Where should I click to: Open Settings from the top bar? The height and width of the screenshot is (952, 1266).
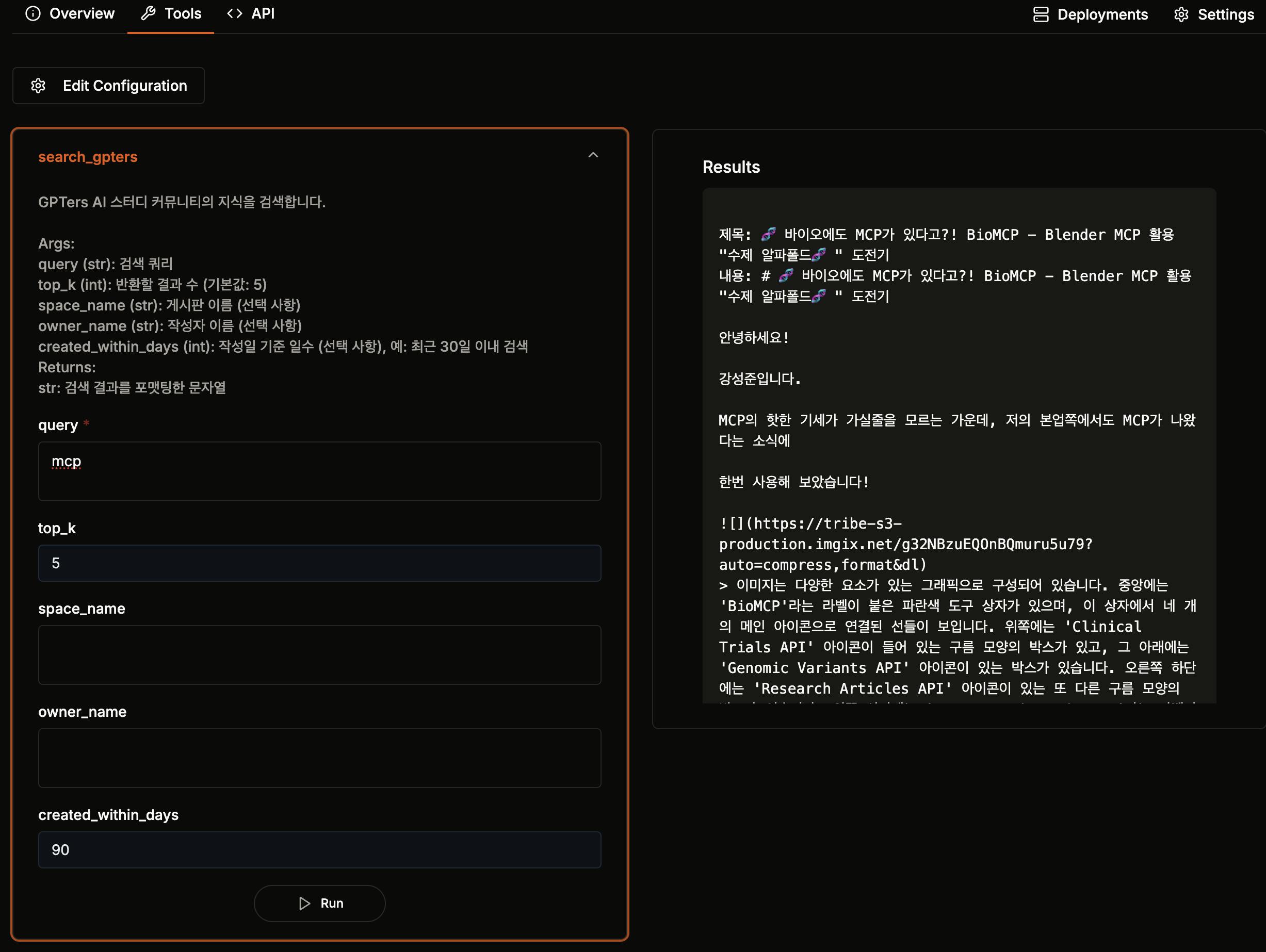pyautogui.click(x=1225, y=15)
